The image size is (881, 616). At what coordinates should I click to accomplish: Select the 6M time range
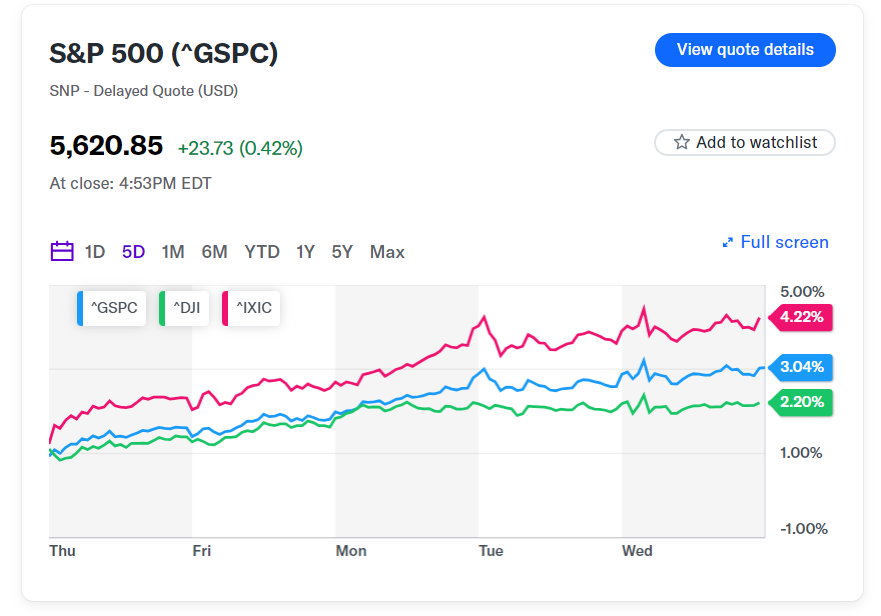[x=214, y=252]
